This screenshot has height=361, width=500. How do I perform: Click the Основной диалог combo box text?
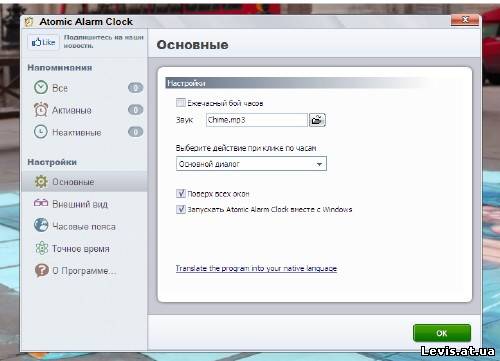pos(209,164)
